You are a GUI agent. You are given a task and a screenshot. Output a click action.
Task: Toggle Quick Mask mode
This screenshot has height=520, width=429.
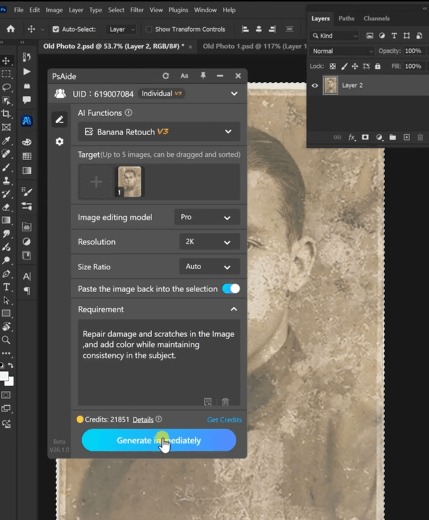point(6,395)
